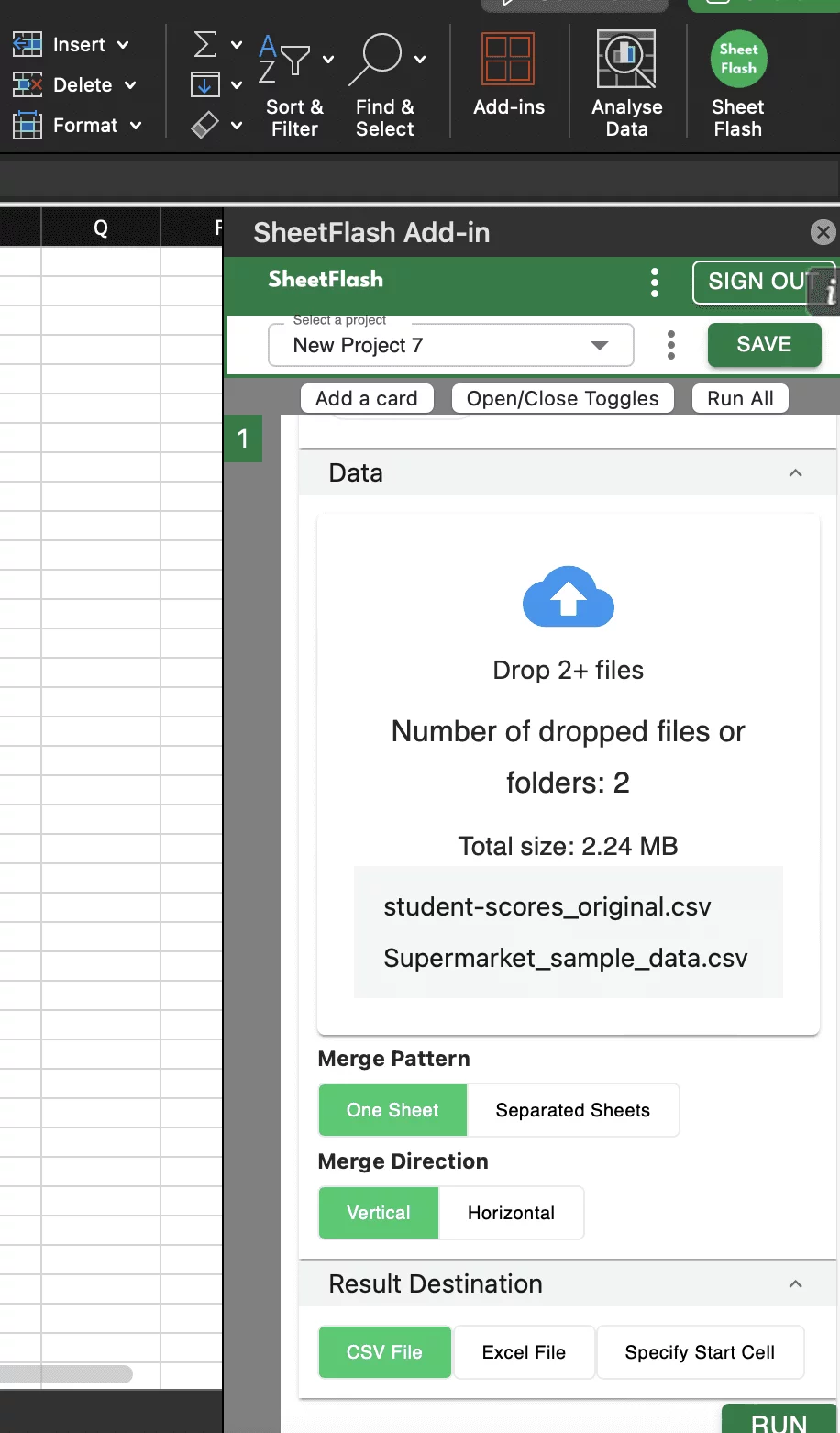Click the blue cloud upload icon
840x1433 pixels.
click(x=568, y=597)
